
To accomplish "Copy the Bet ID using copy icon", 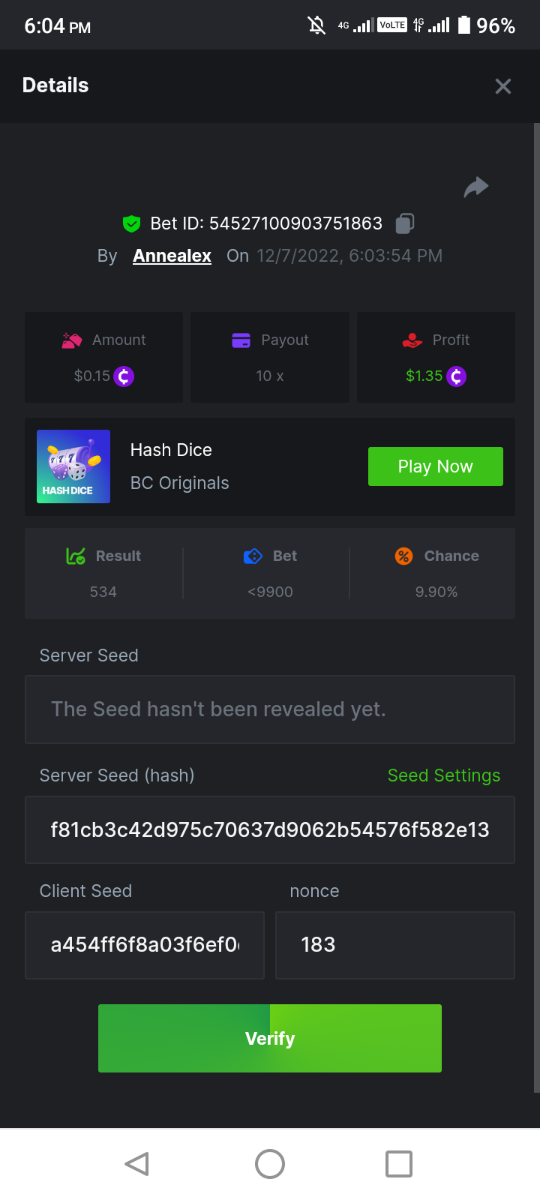I will (x=405, y=223).
